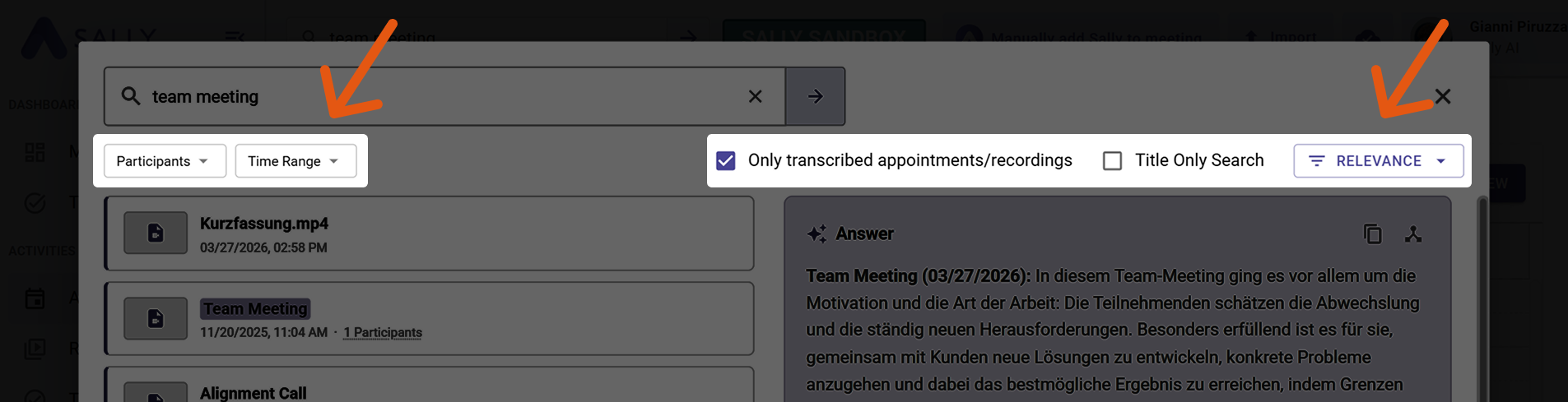Click the share icon beside Answer
1568x402 pixels.
coord(1413,234)
